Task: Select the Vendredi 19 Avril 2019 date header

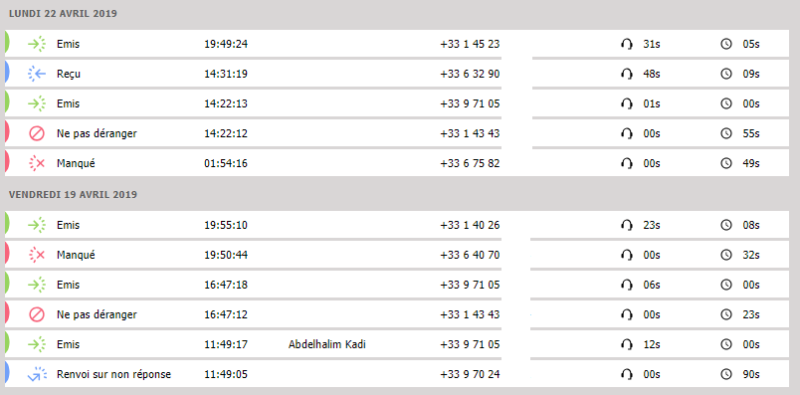Action: [73, 194]
